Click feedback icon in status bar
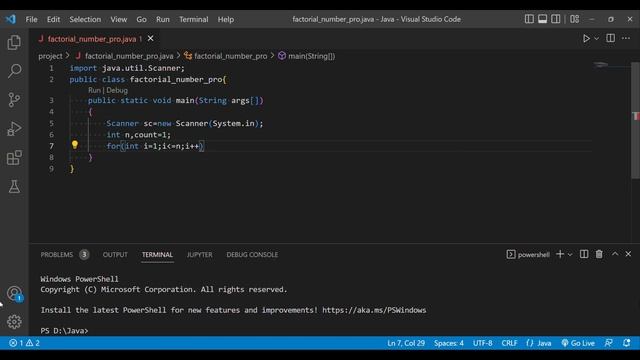 tap(609, 343)
